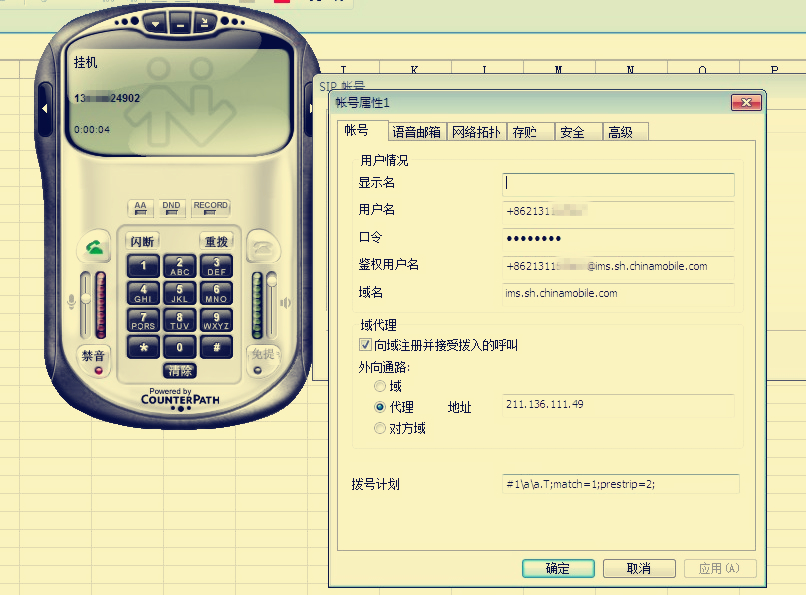Click keypad key 0
Viewport: 806px width, 595px height.
179,347
